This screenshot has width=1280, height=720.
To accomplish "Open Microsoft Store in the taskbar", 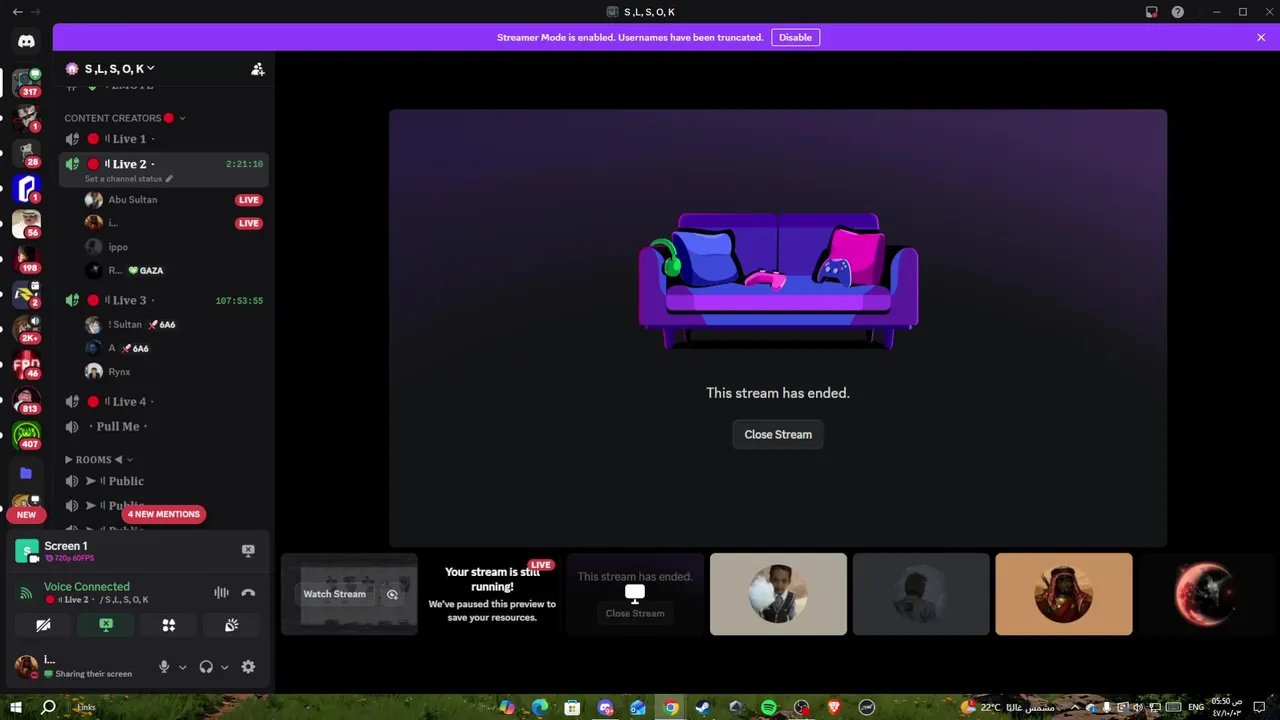I will tap(572, 707).
